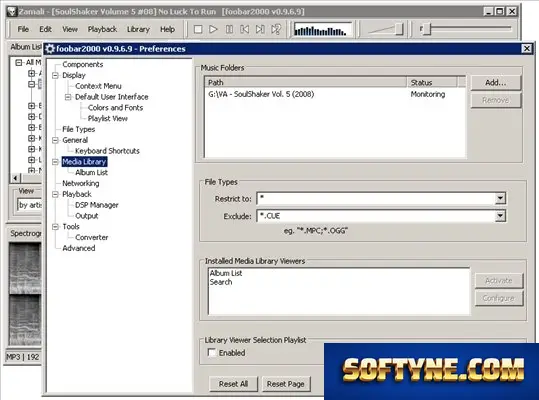Open the Restrict to dropdown
Image resolution: width=539 pixels, height=400 pixels.
(500, 198)
